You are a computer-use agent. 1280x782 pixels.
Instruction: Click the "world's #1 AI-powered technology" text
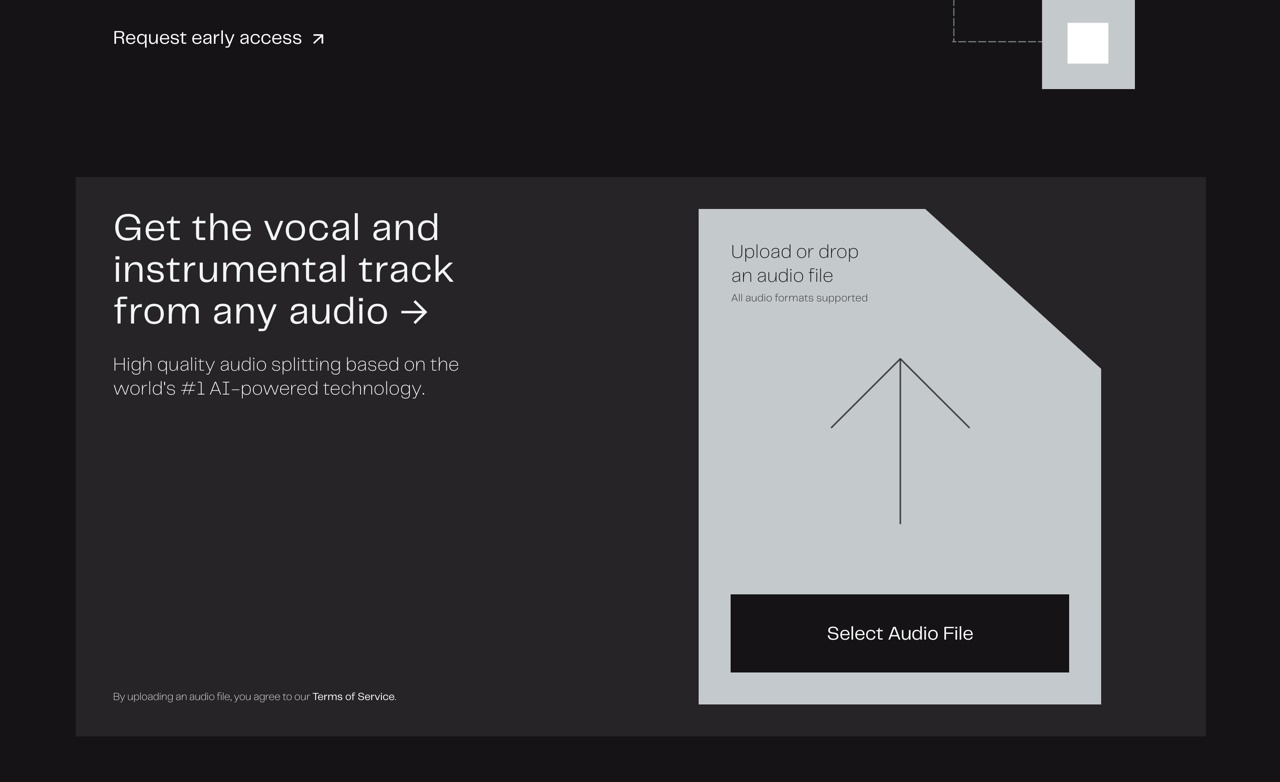(269, 388)
